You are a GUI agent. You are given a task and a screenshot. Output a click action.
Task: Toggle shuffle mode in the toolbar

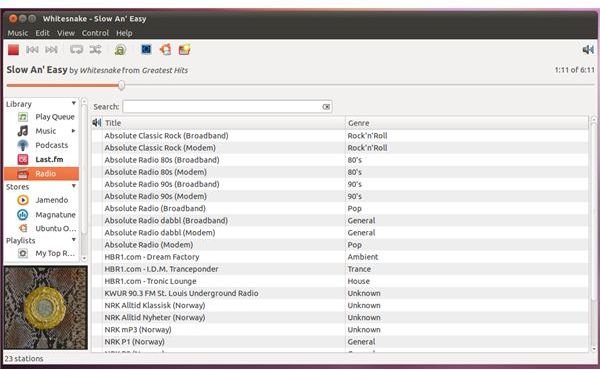tap(95, 50)
